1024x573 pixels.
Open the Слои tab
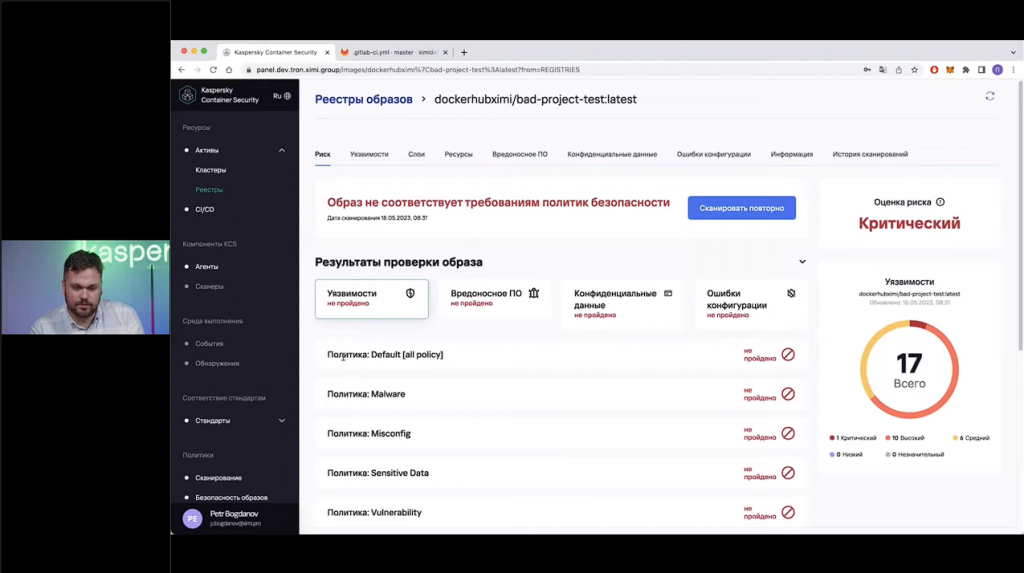417,154
